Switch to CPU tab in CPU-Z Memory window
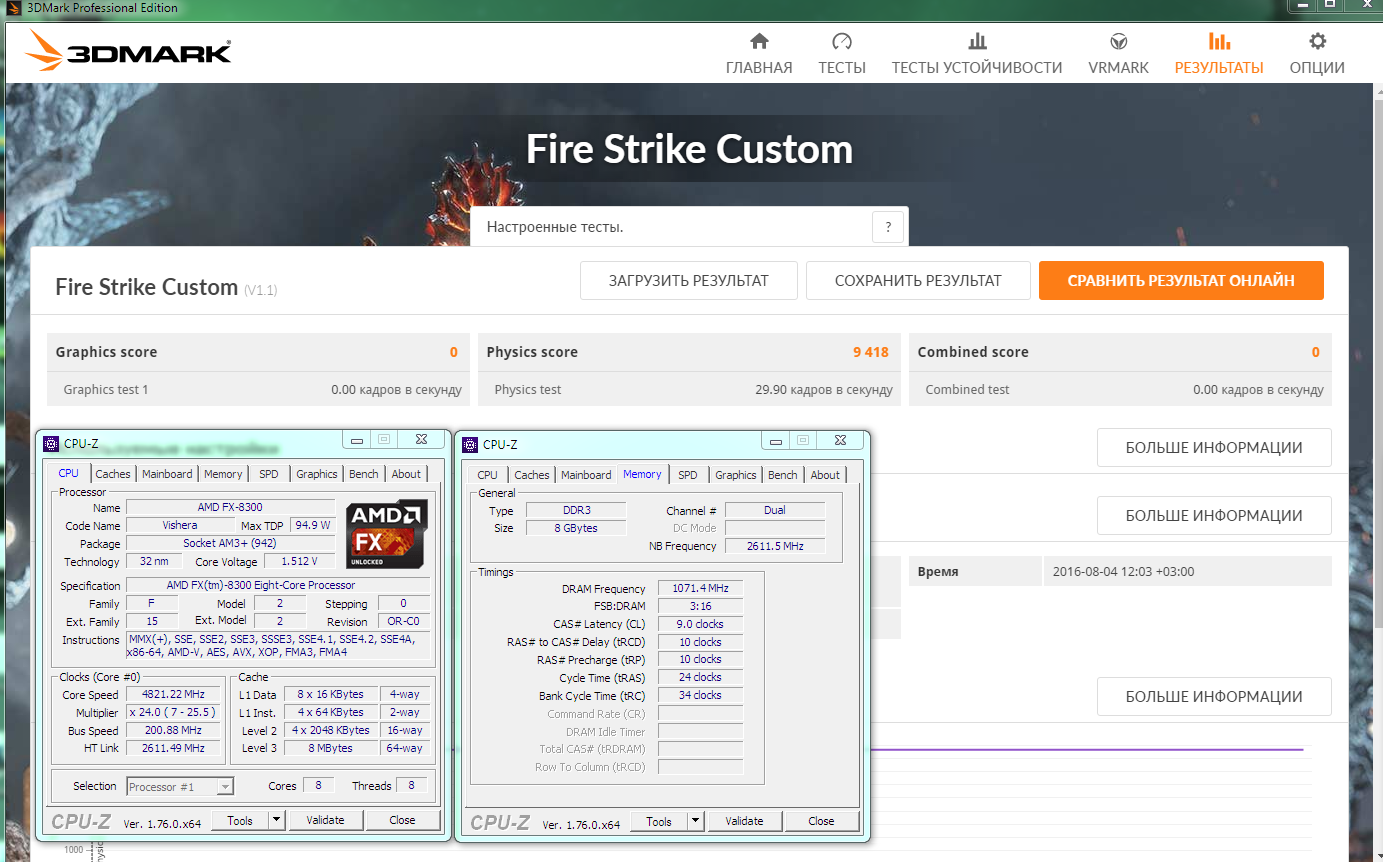Screen dimensions: 1383x862 coord(487,475)
